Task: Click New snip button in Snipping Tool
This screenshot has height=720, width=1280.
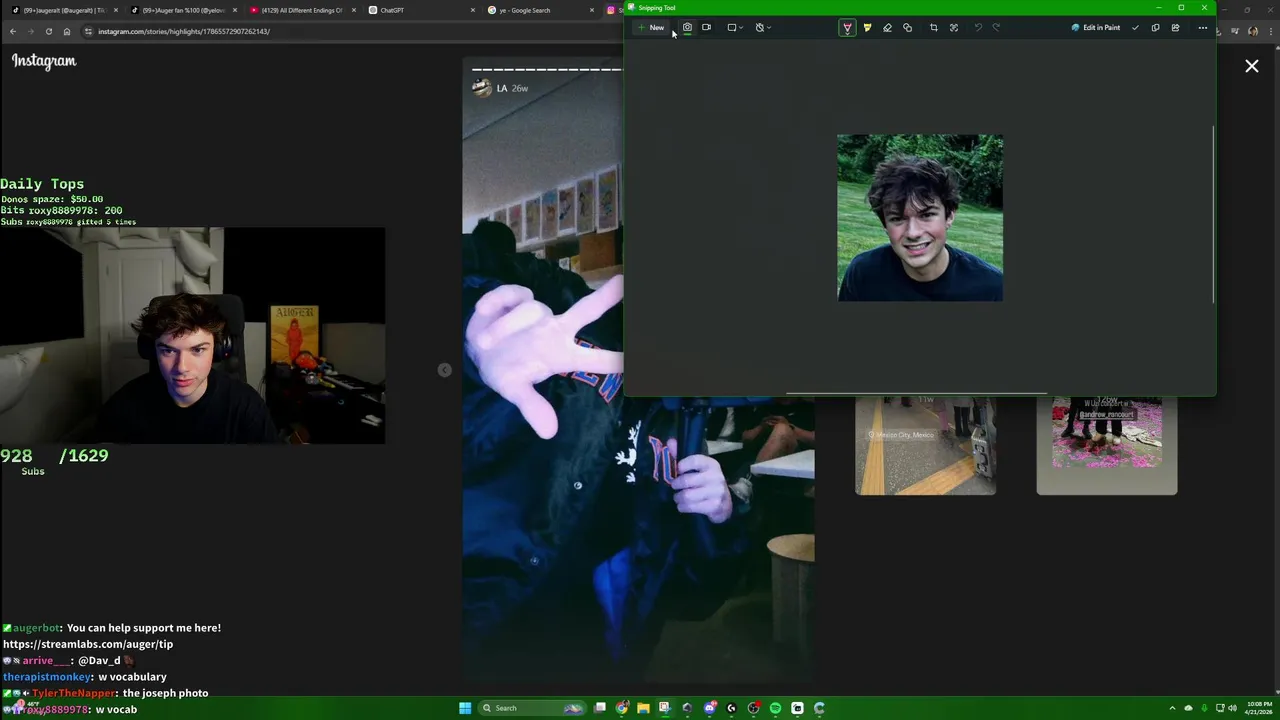Action: point(651,28)
